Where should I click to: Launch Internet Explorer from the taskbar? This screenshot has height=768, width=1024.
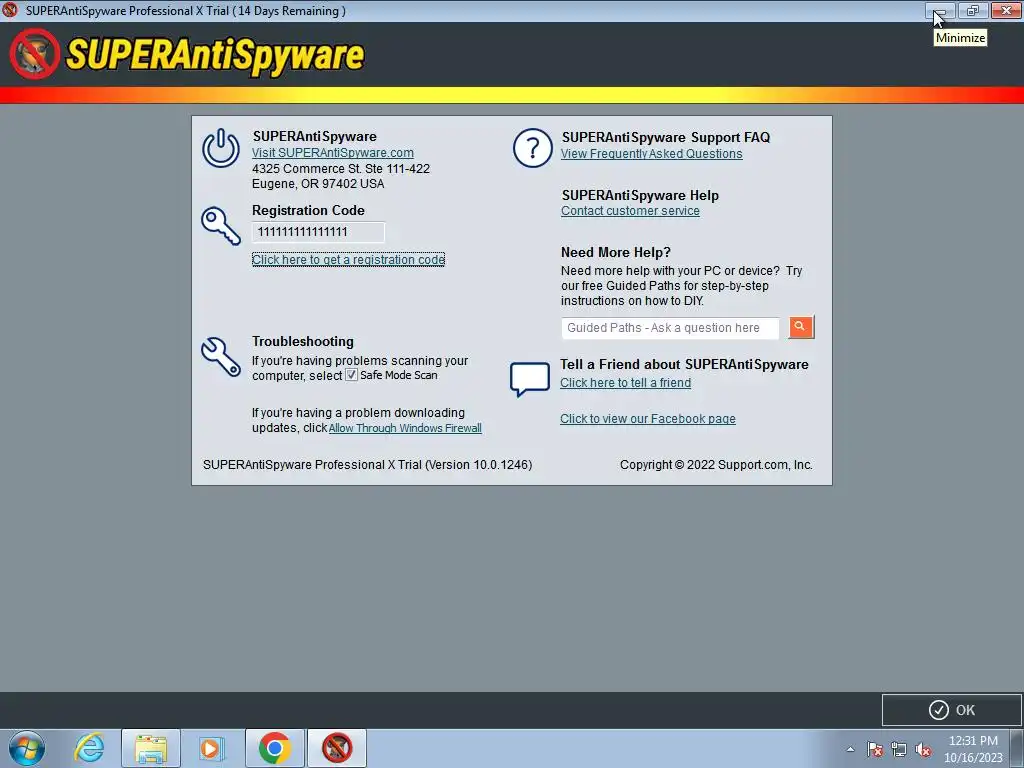(x=89, y=748)
